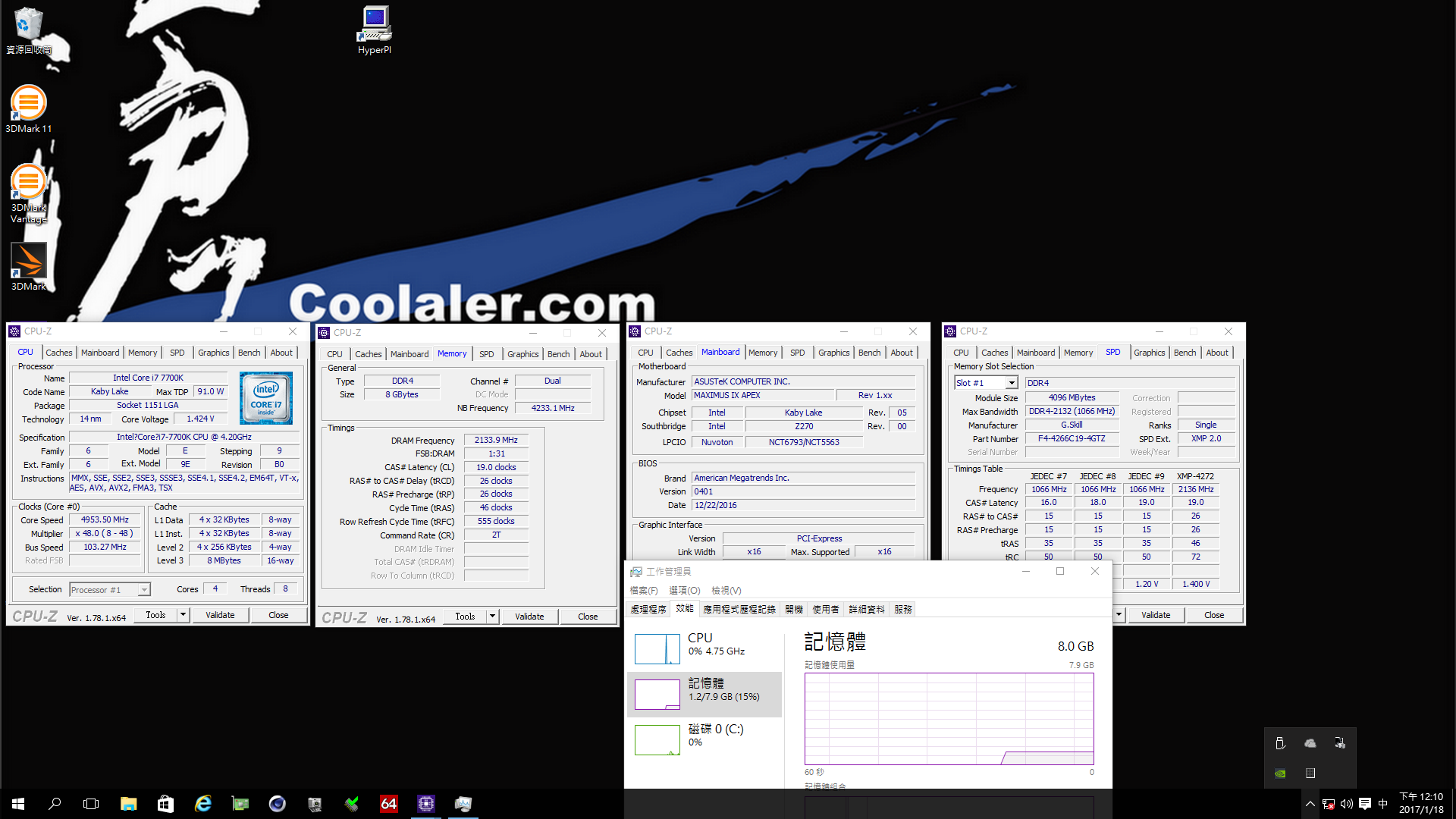
Task: Launch HyperPI desktop shortcut
Action: click(x=375, y=30)
